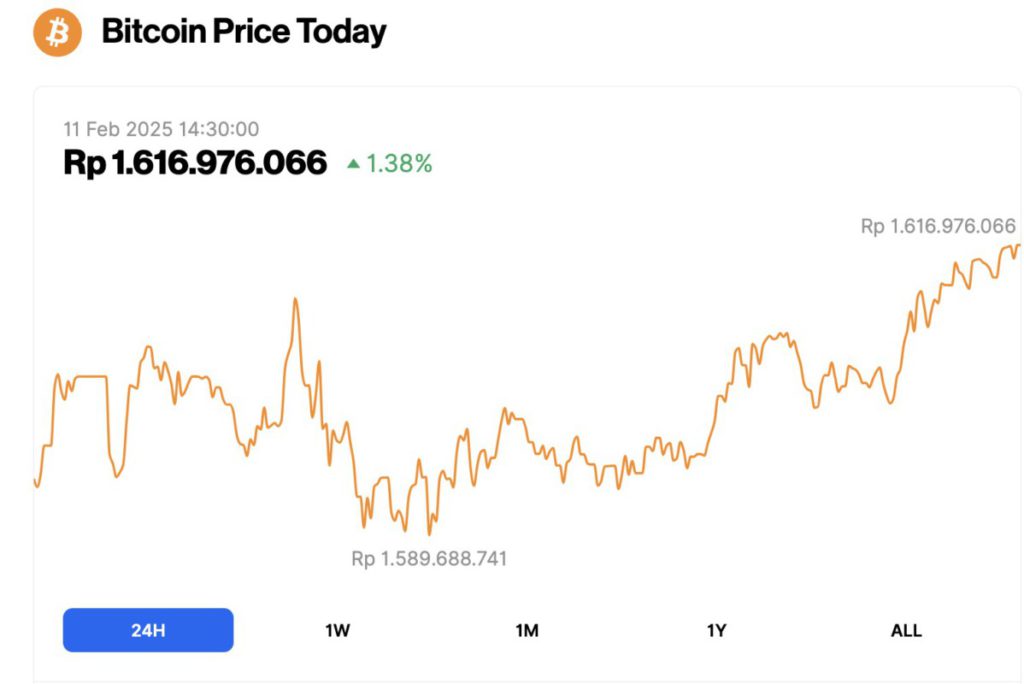Image resolution: width=1024 pixels, height=684 pixels.
Task: Click the highlighted blue 24H button
Action: (x=147, y=629)
